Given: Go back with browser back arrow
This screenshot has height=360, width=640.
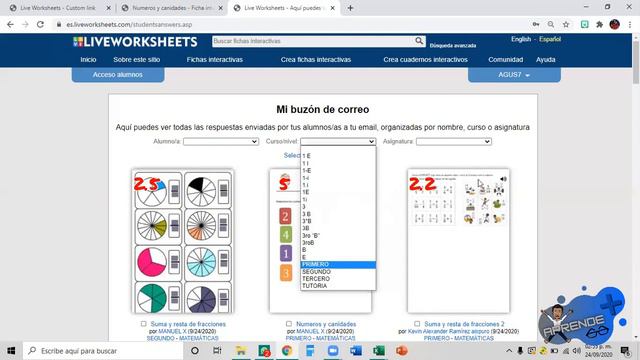Looking at the screenshot, I should [10, 24].
